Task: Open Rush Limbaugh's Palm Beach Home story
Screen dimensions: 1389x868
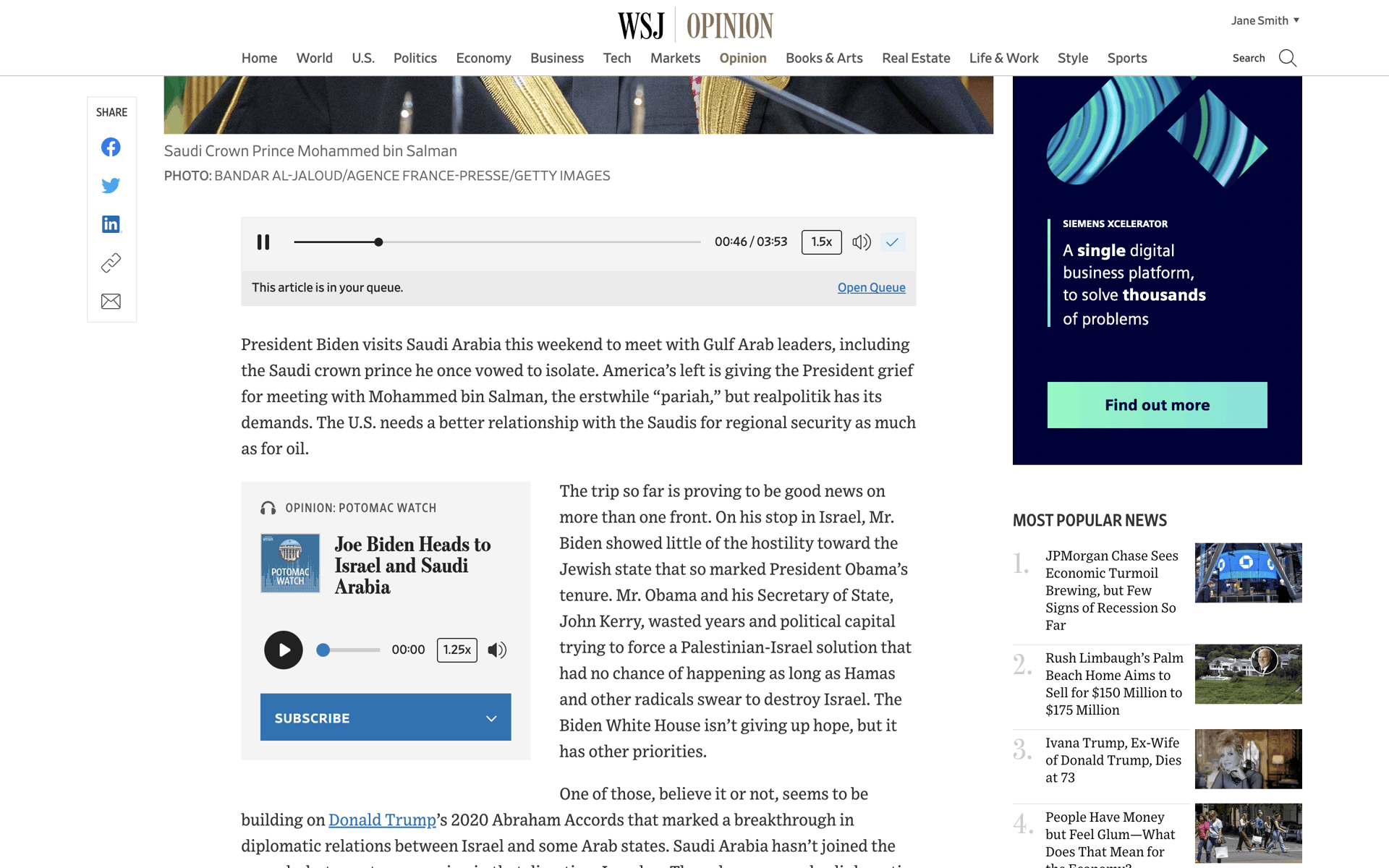Action: tap(1114, 684)
